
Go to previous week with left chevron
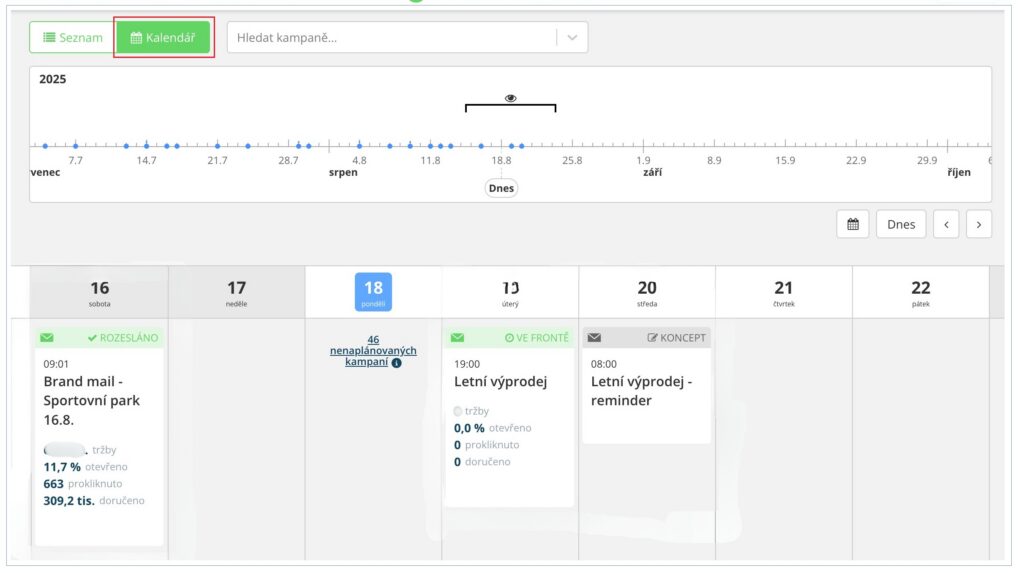pos(946,225)
